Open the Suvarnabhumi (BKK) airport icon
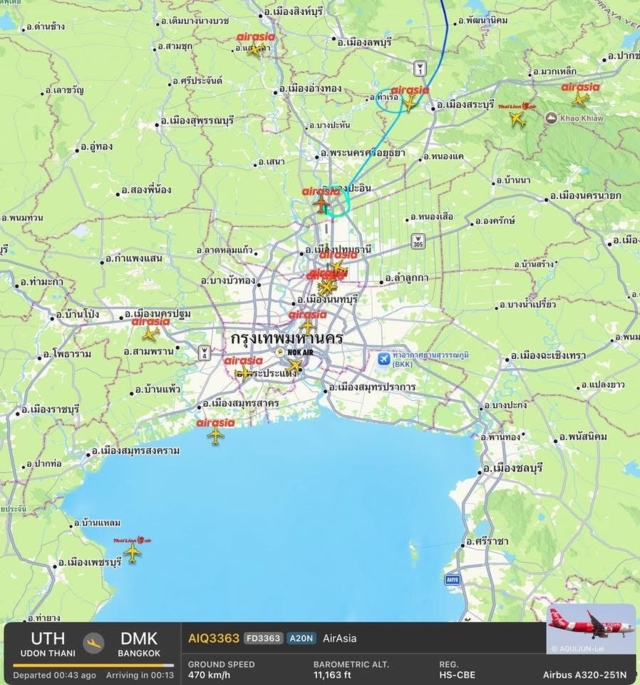Image resolution: width=640 pixels, height=685 pixels. (x=384, y=359)
